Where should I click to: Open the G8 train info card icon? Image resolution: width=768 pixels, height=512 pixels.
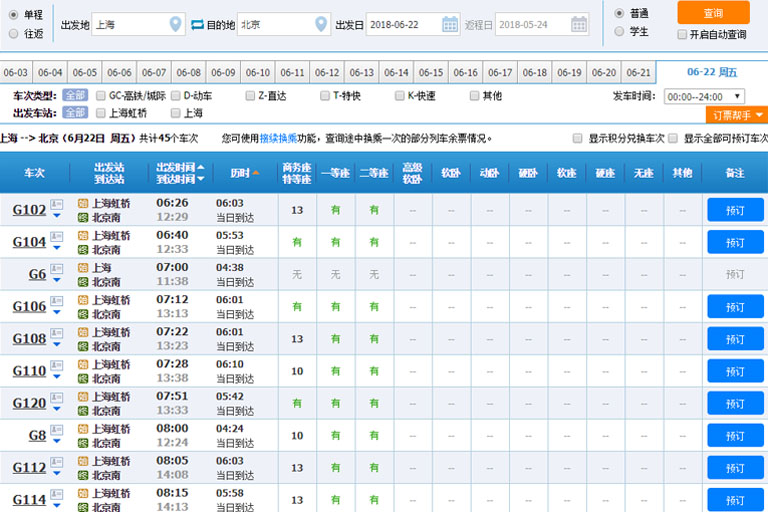pyautogui.click(x=57, y=430)
